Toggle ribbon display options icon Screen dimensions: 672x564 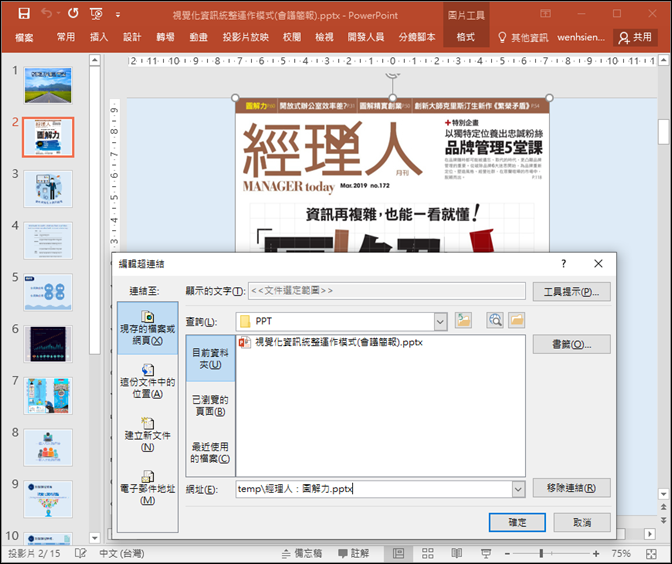(545, 14)
